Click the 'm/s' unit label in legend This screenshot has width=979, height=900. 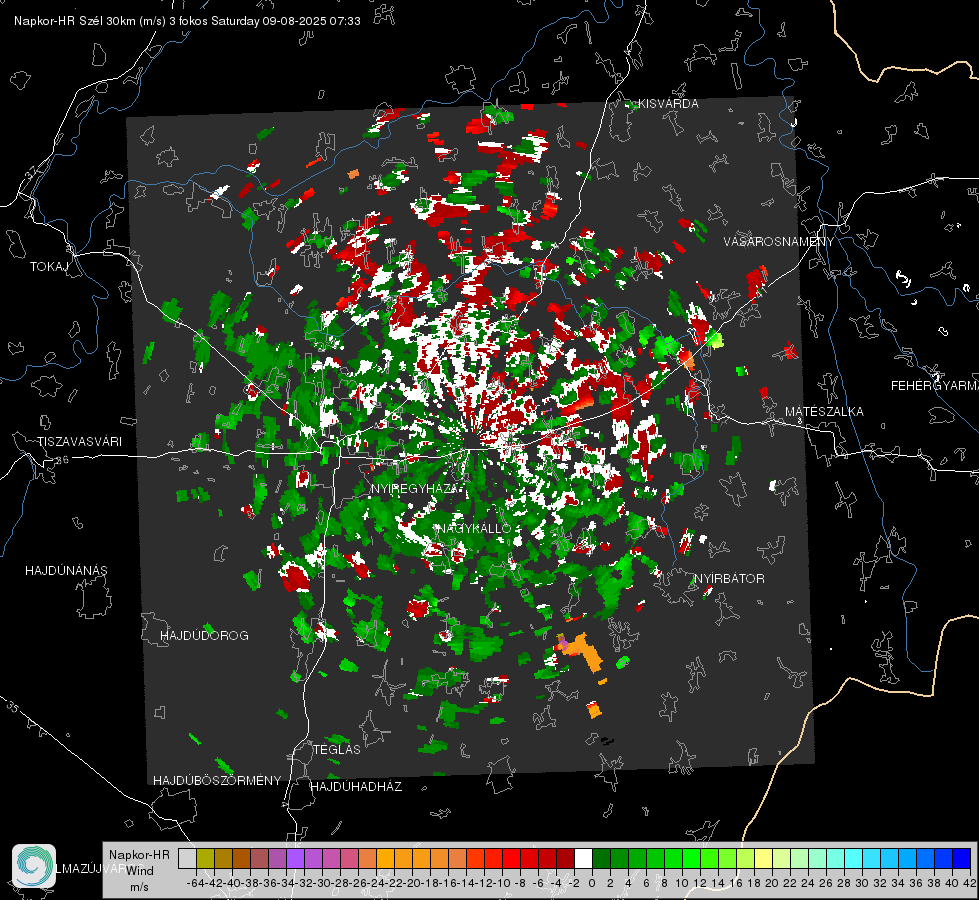pos(139,887)
